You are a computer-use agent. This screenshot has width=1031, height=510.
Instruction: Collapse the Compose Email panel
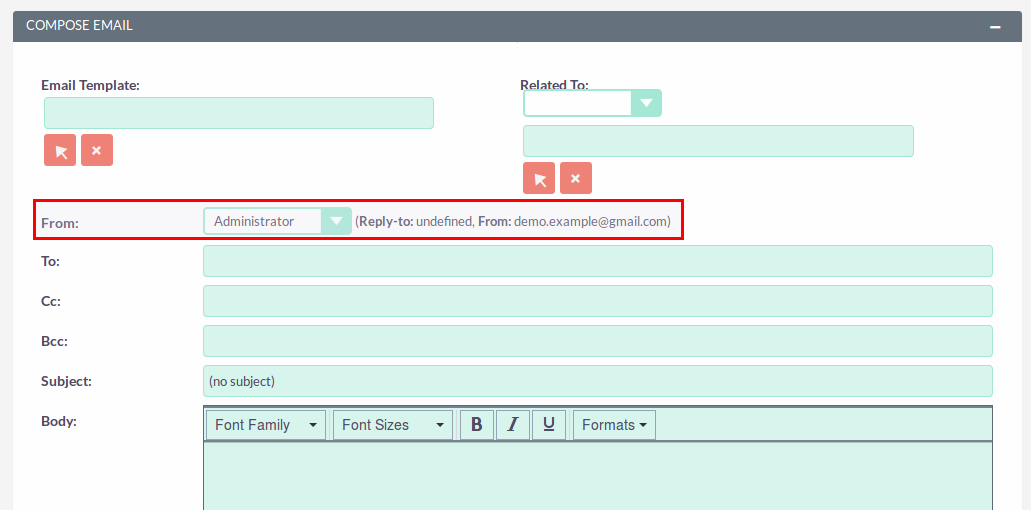tap(995, 26)
